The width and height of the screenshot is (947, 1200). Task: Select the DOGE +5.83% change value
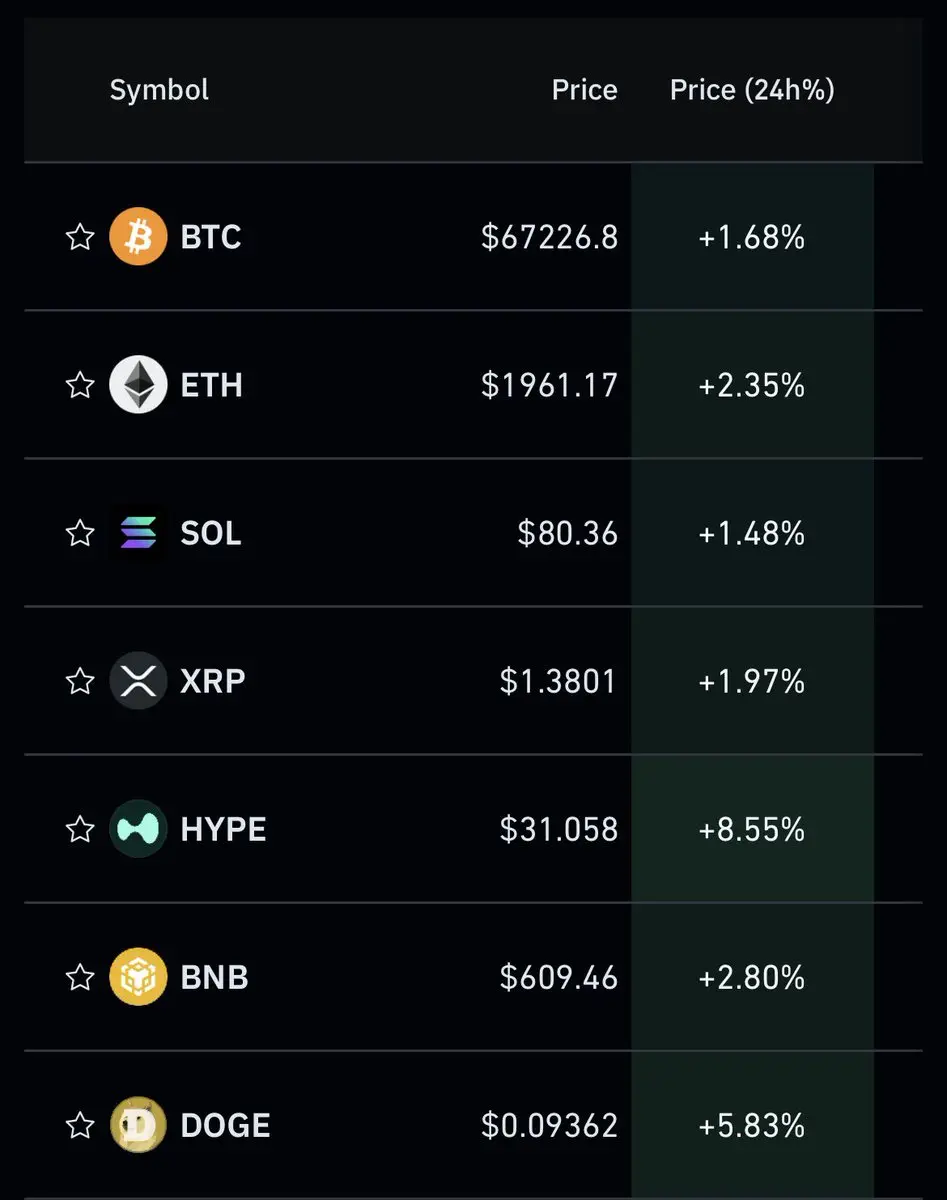(x=751, y=1125)
